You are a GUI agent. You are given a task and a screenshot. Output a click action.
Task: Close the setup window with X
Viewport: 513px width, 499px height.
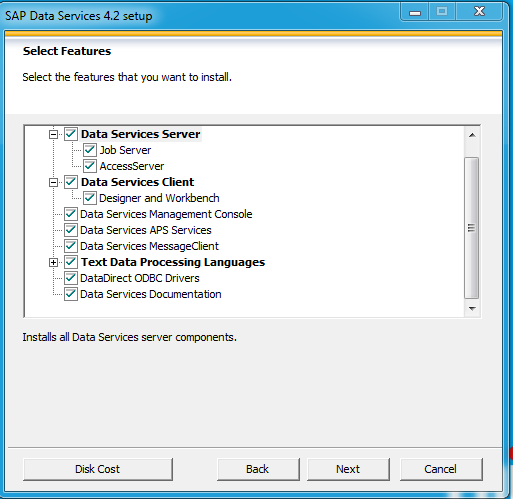[479, 12]
